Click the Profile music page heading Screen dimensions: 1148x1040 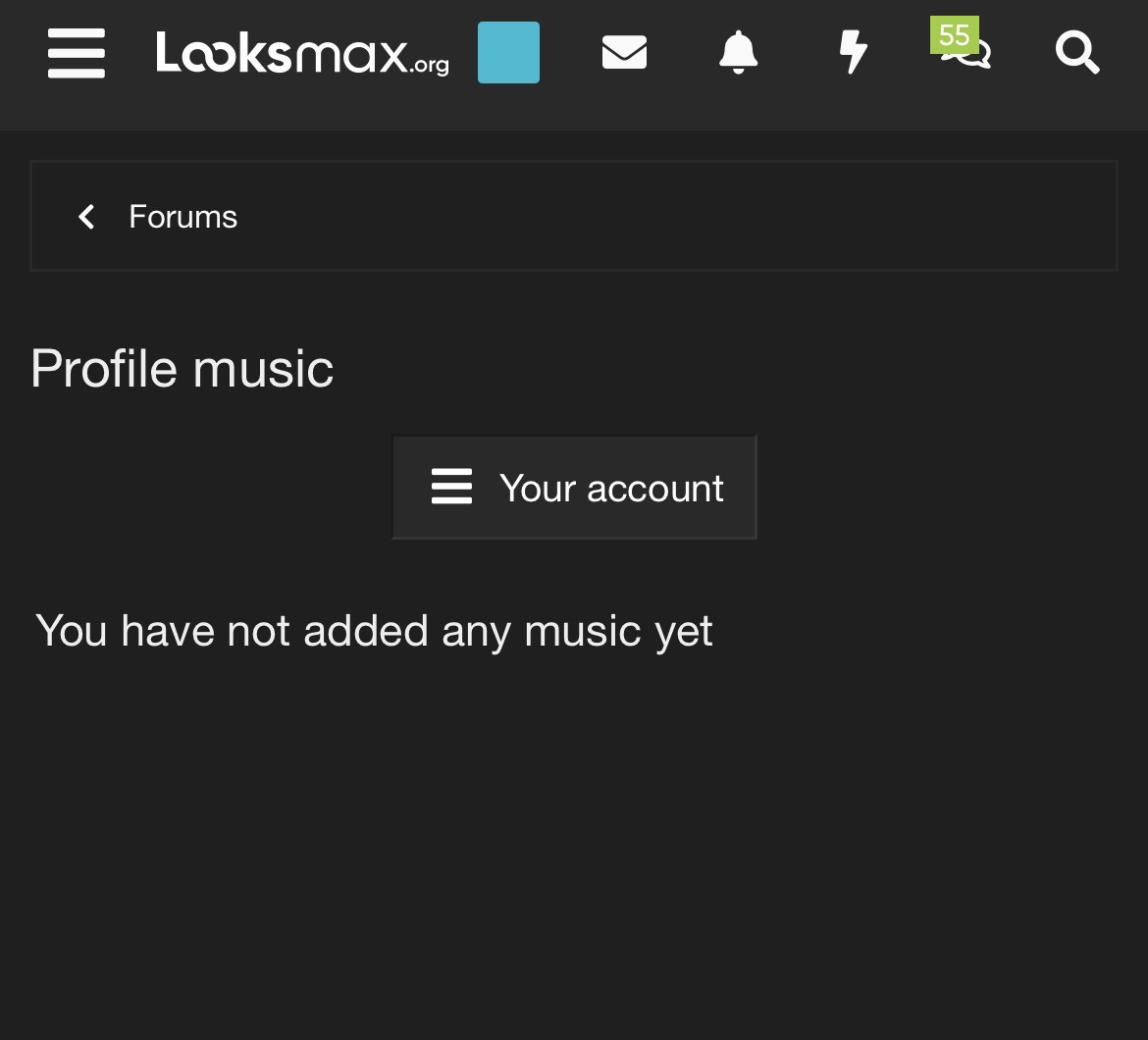click(x=182, y=369)
